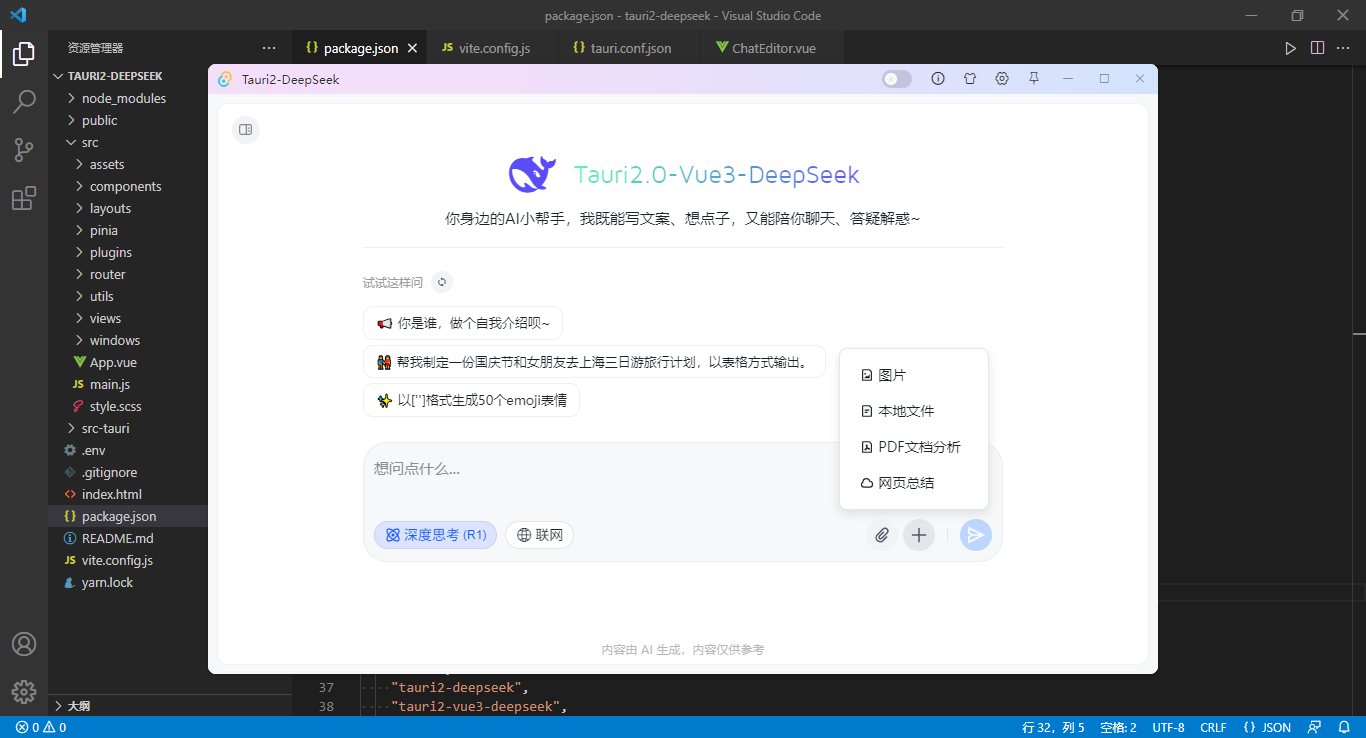This screenshot has width=1366, height=738.
Task: Switch to the vite.config.js editor tab
Action: [x=494, y=48]
